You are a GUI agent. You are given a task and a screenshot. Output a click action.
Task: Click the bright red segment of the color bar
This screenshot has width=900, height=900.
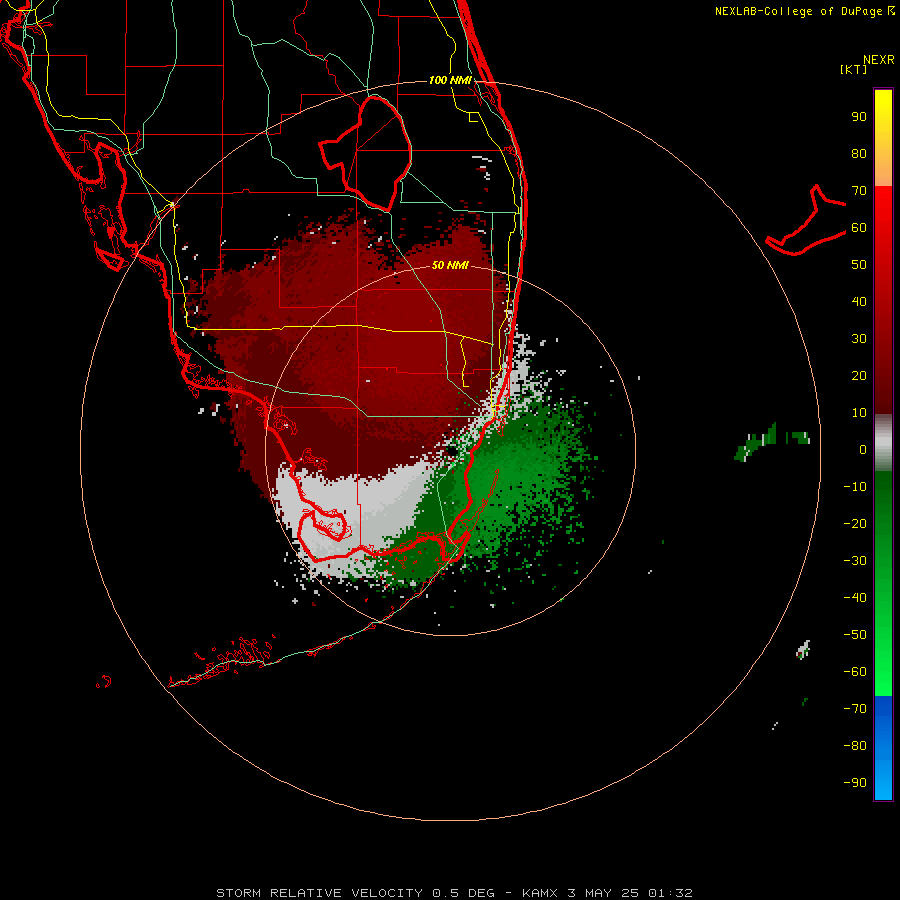[883, 300]
